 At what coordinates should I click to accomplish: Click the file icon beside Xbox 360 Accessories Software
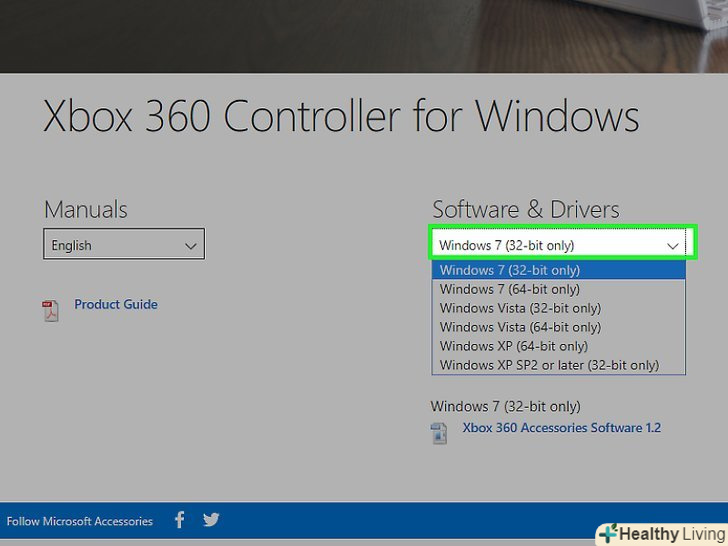click(x=439, y=433)
